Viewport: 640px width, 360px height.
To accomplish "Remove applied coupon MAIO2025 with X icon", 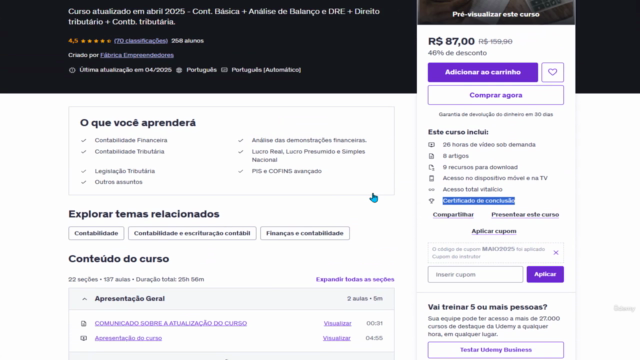I will [556, 253].
